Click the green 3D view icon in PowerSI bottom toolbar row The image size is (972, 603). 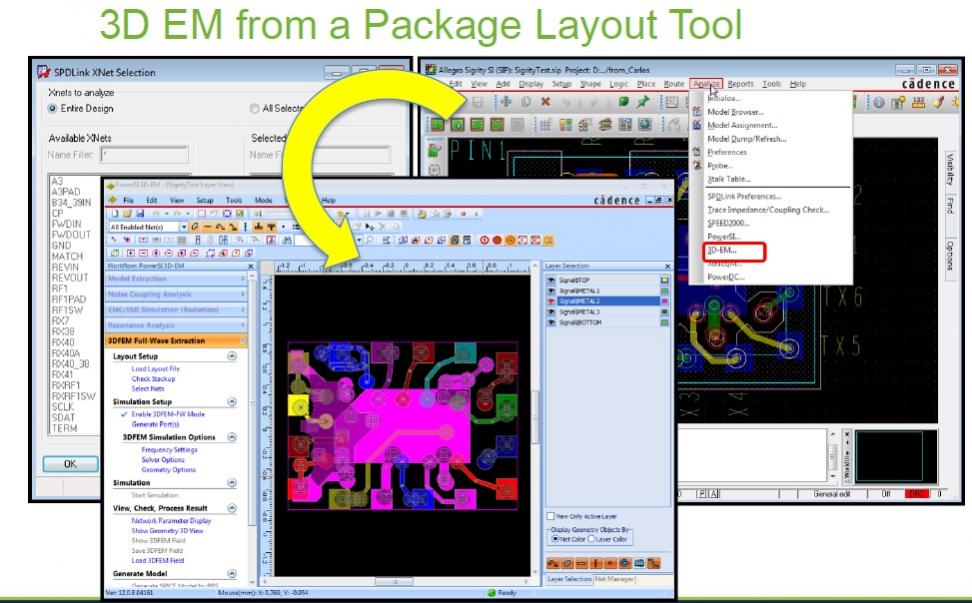tap(115, 253)
